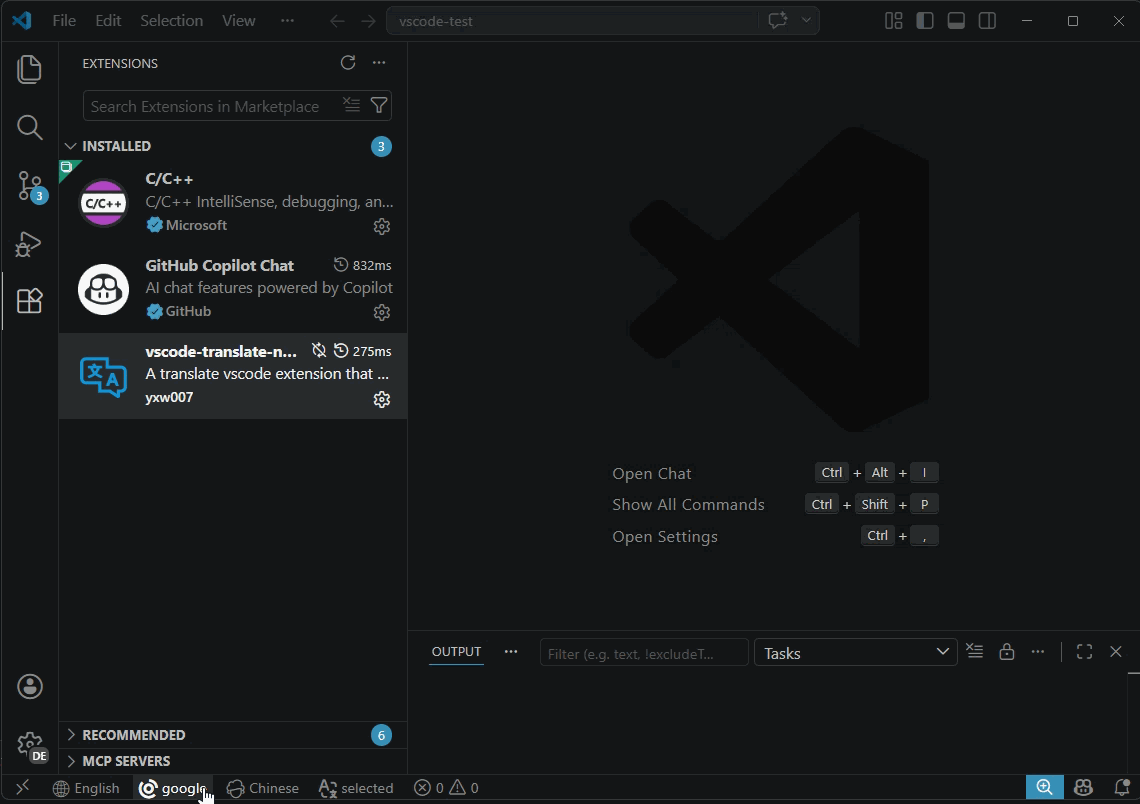Click the yxw007 publisher name
The image size is (1140, 804).
[169, 397]
